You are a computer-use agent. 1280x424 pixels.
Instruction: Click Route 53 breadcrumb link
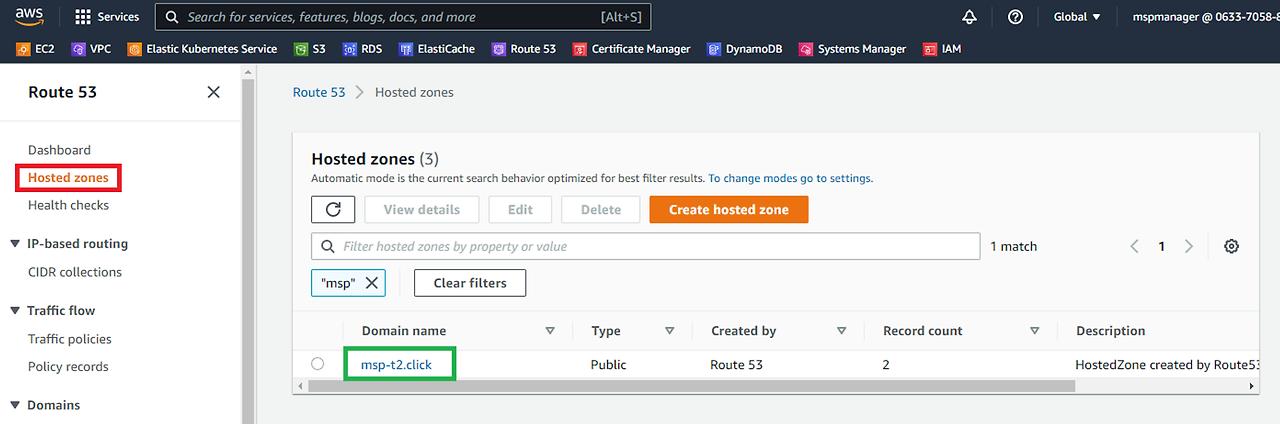(x=319, y=92)
